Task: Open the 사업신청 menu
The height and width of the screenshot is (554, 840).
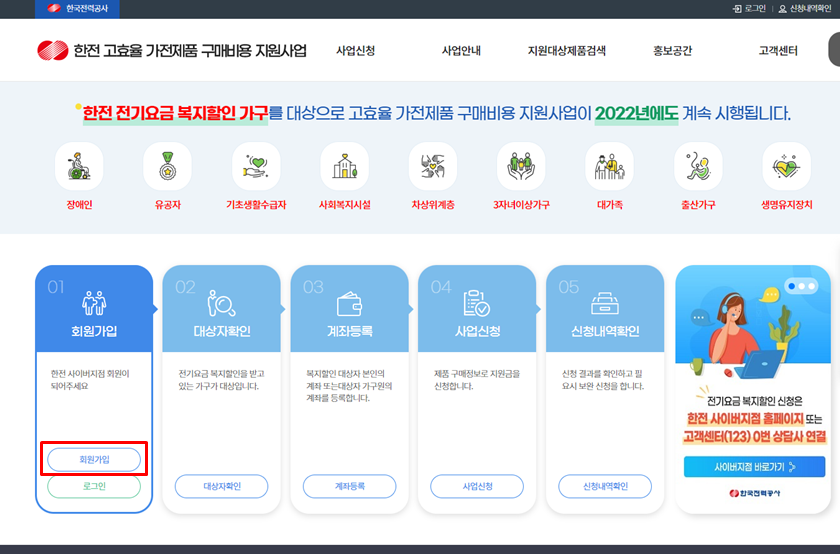Action: click(356, 51)
